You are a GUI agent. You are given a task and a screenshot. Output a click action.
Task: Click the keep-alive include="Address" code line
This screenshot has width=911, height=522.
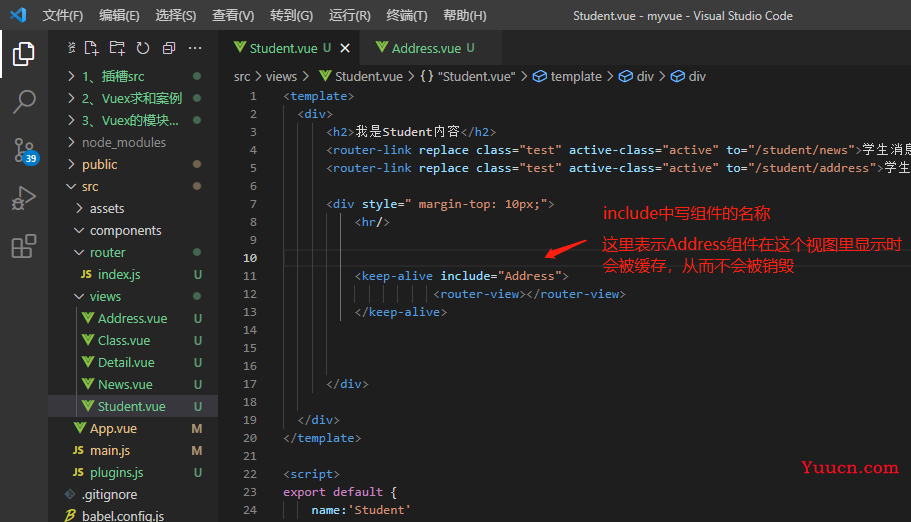(x=461, y=276)
